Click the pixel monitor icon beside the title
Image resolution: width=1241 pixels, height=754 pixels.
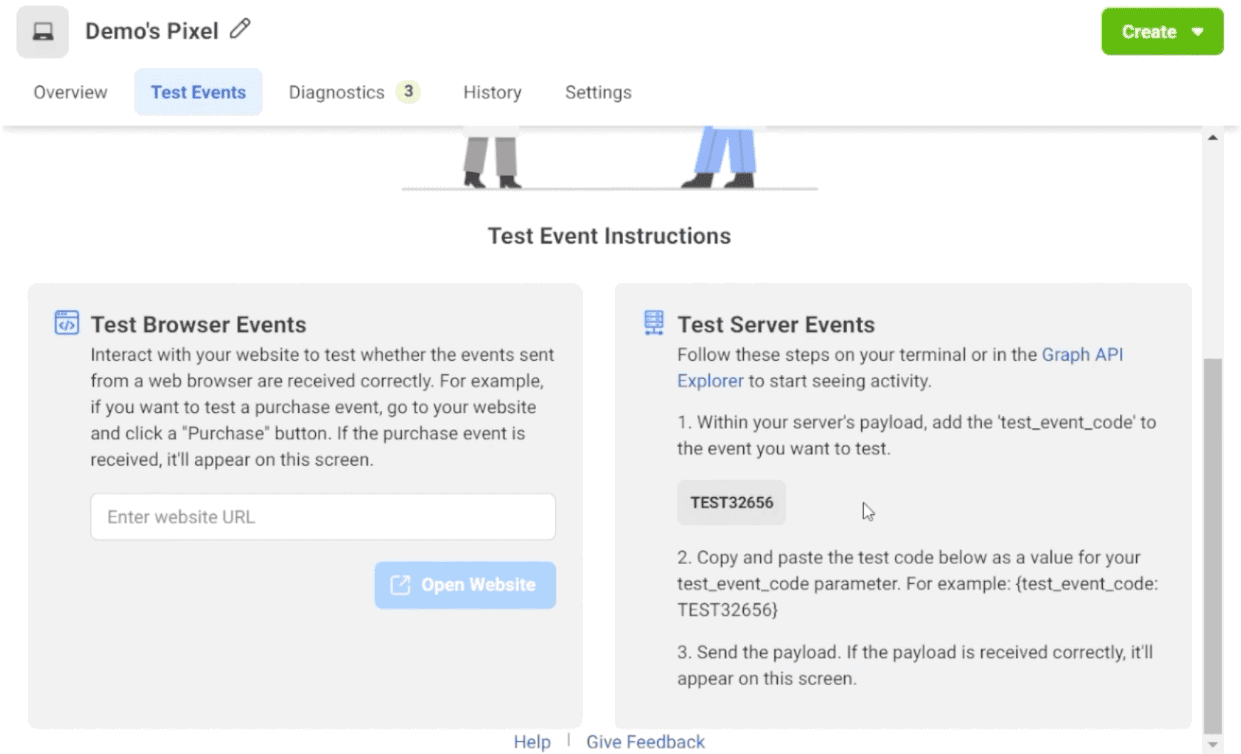click(x=42, y=31)
